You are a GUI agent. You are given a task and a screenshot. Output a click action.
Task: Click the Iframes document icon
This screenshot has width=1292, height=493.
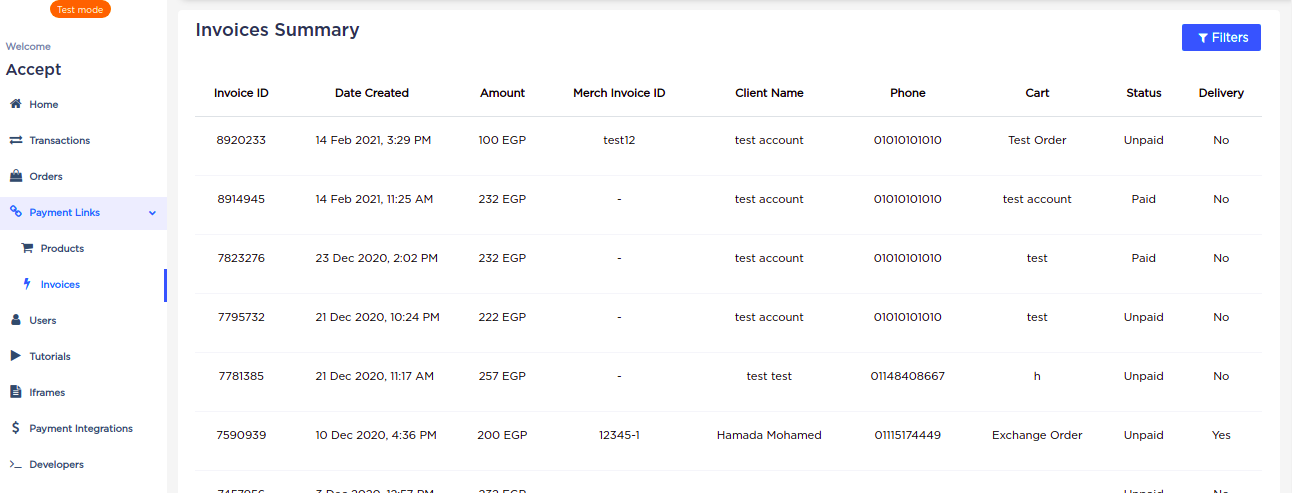click(x=15, y=392)
